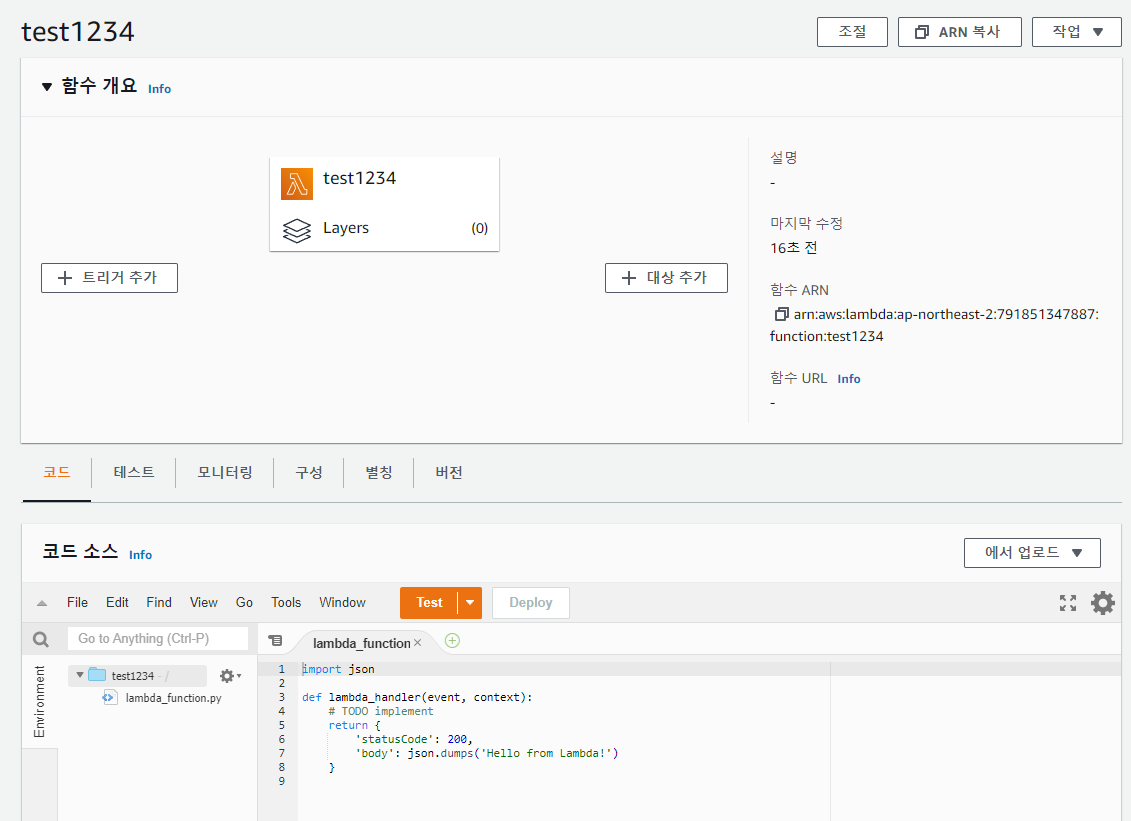
Task: Click the search magnifier icon in editor
Action: point(41,639)
